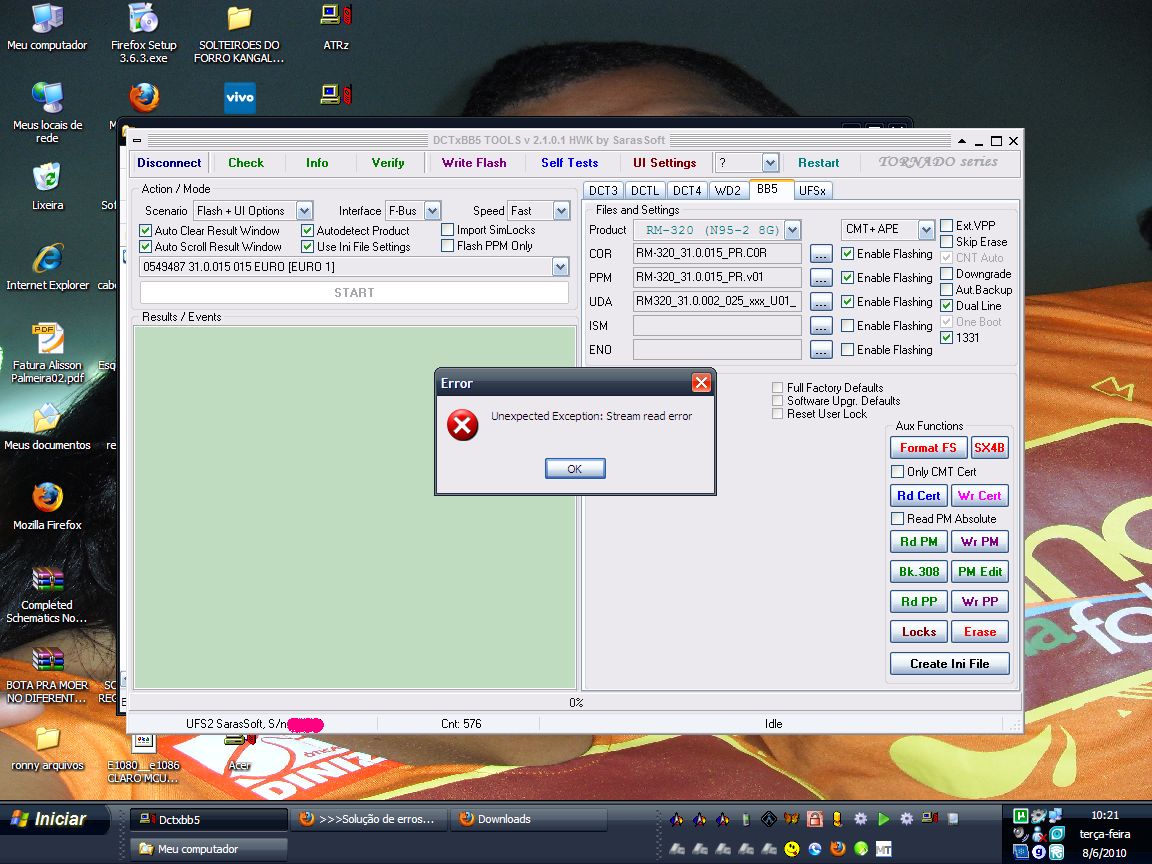1152x864 pixels.
Task: Switch to the WD2 tab
Action: click(x=727, y=191)
